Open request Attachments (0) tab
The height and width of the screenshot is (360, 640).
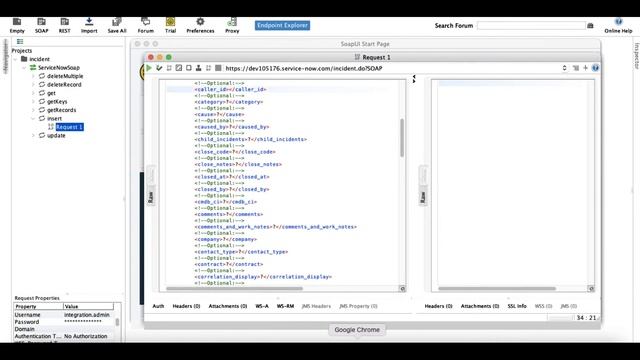(x=228, y=306)
